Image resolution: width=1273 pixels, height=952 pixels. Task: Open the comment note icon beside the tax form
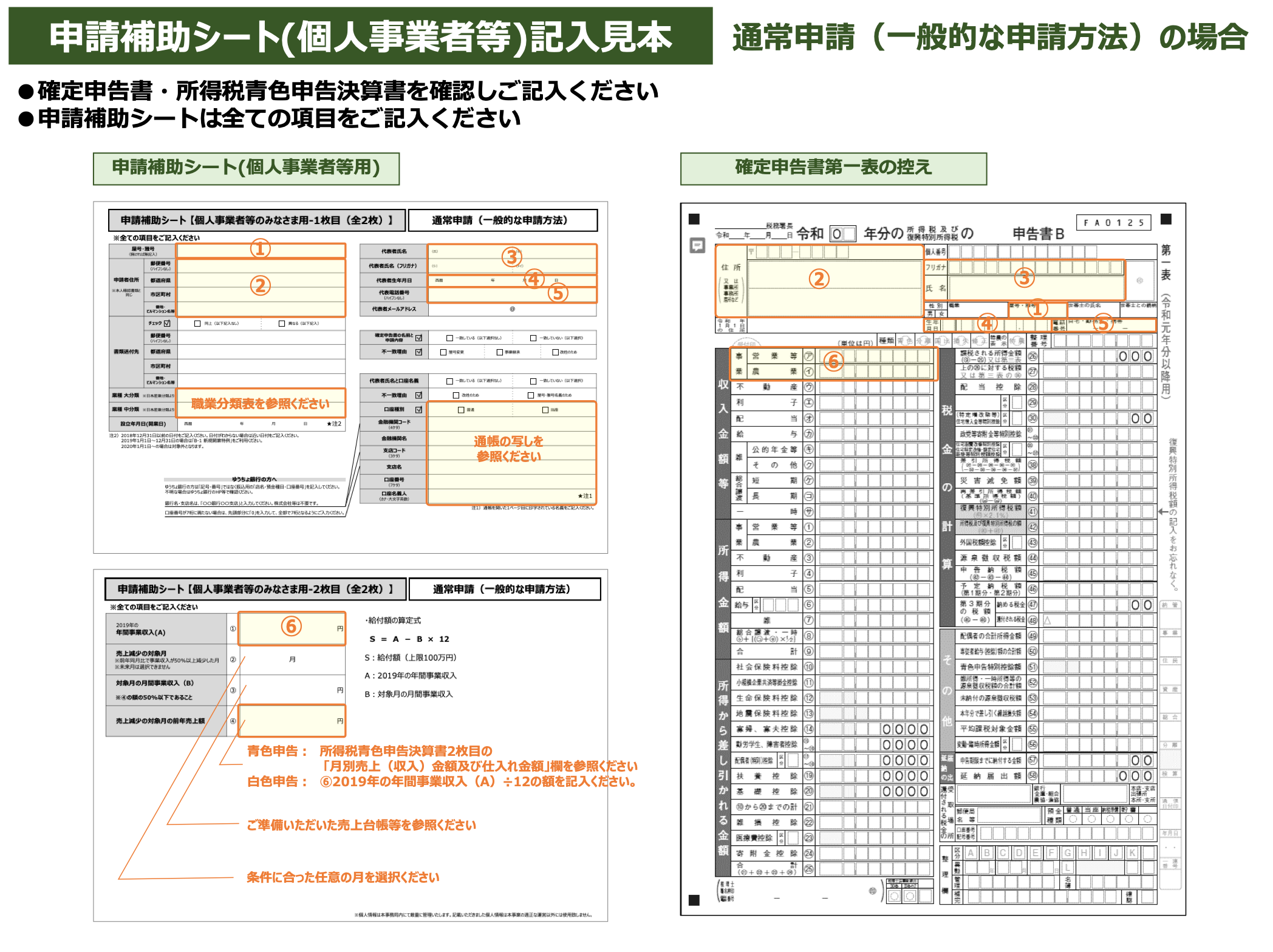point(697,246)
